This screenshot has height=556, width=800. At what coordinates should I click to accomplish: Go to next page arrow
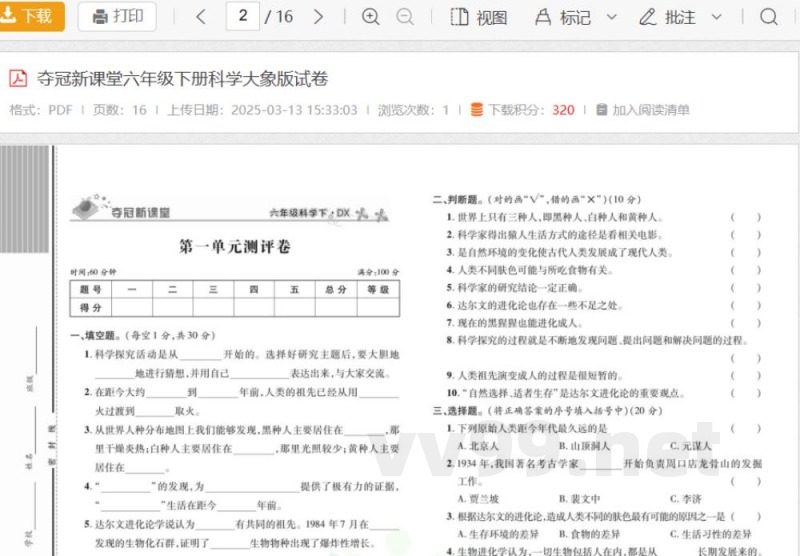[x=318, y=17]
